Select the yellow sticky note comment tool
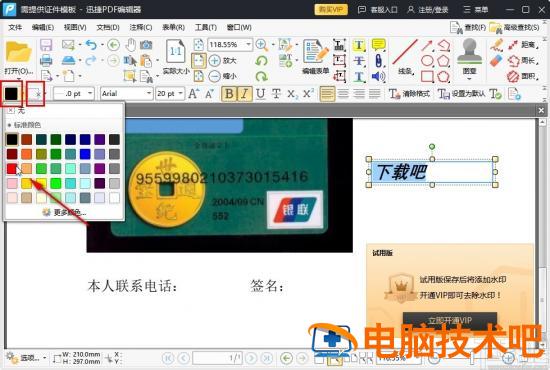550x370 pixels. click(378, 45)
